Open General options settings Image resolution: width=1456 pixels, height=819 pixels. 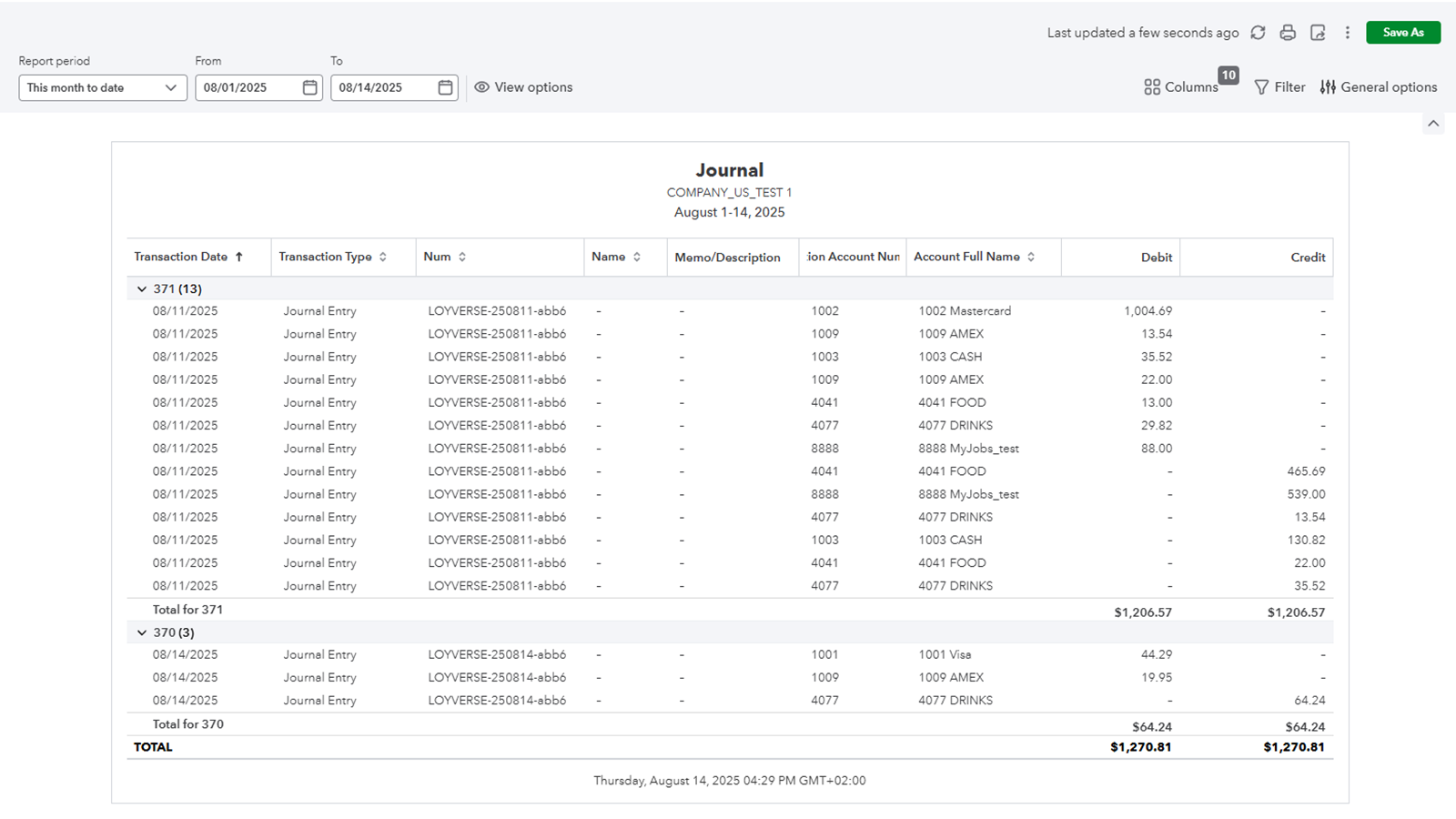(x=1379, y=87)
